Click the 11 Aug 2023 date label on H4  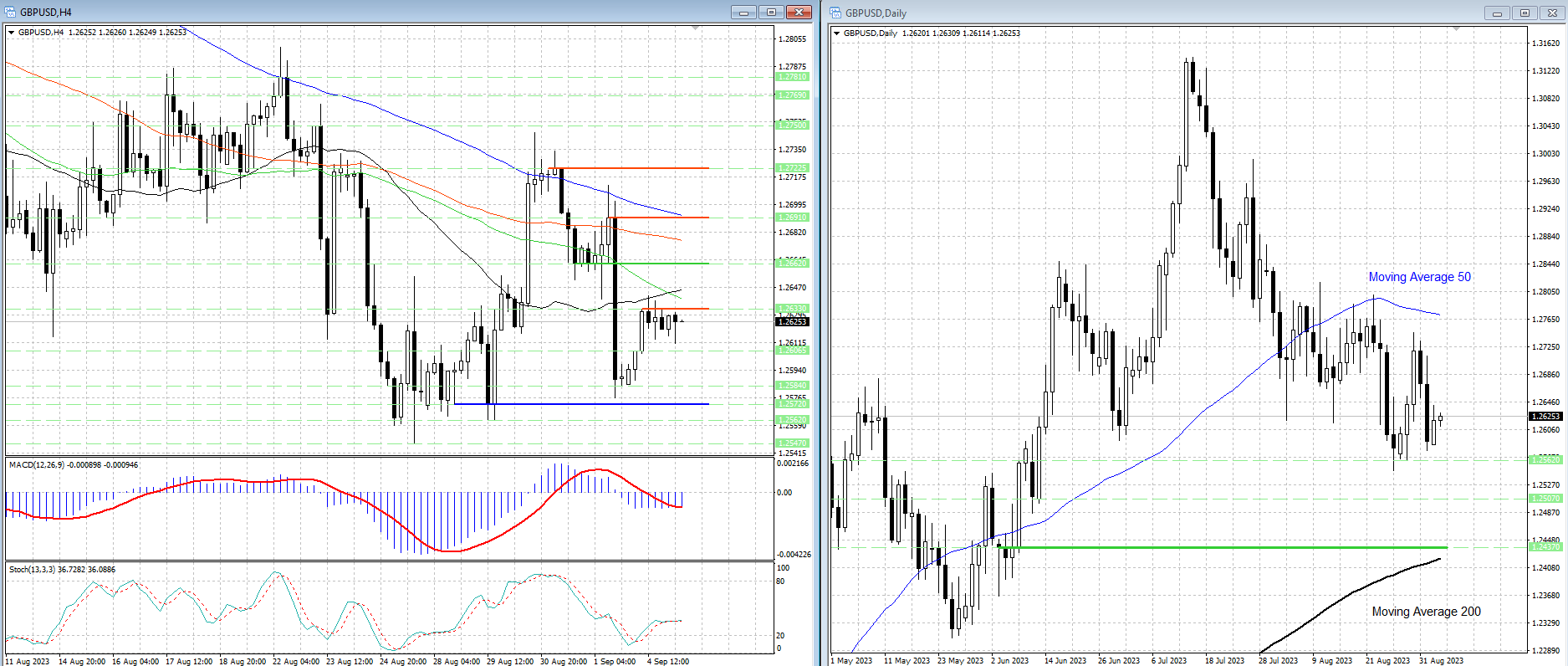[27, 661]
